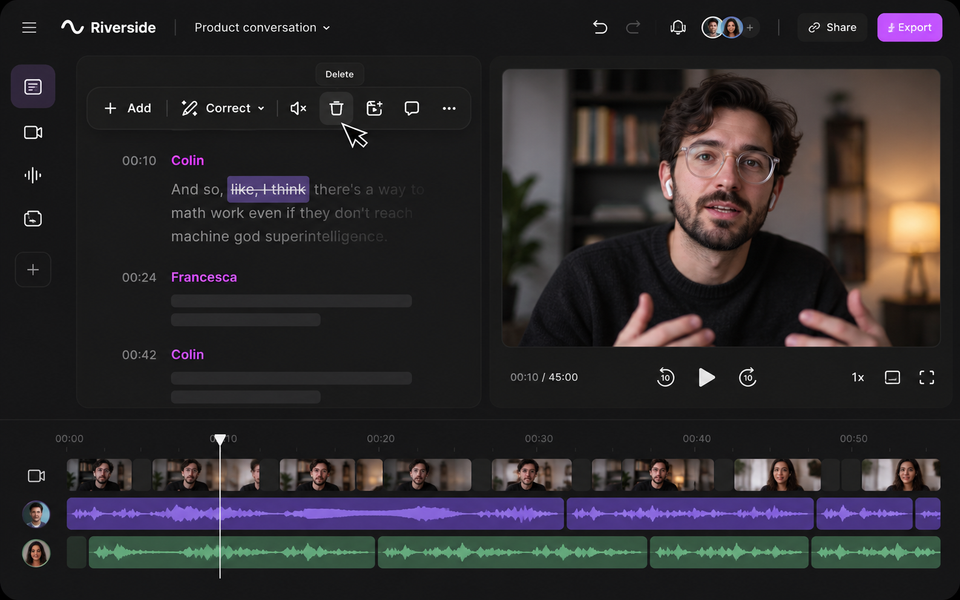This screenshot has height=600, width=960.
Task: Select Colin's audio track avatar
Action: point(36,514)
